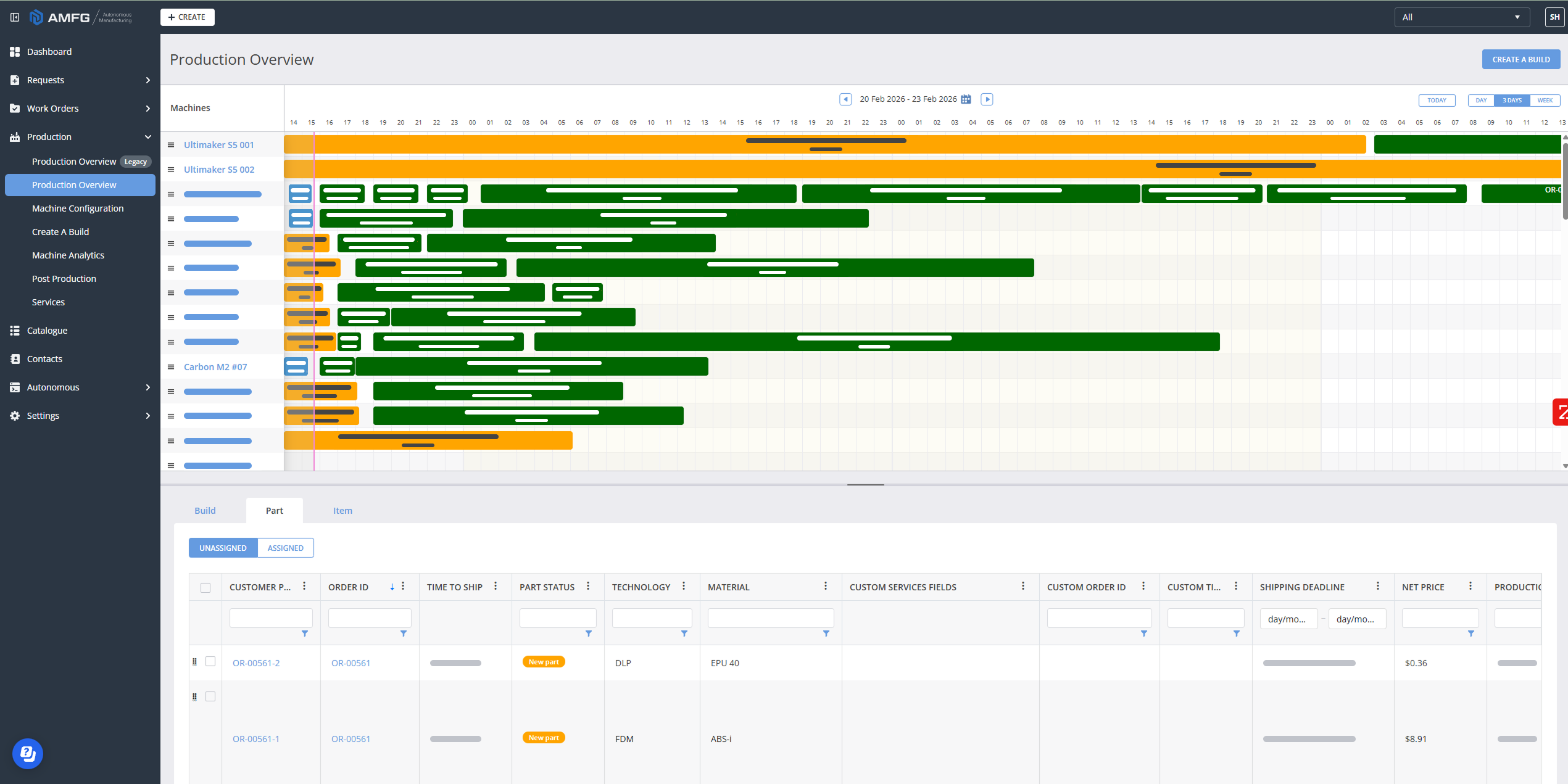This screenshot has height=784, width=1568.
Task: Switch to the Build tab
Action: (205, 510)
